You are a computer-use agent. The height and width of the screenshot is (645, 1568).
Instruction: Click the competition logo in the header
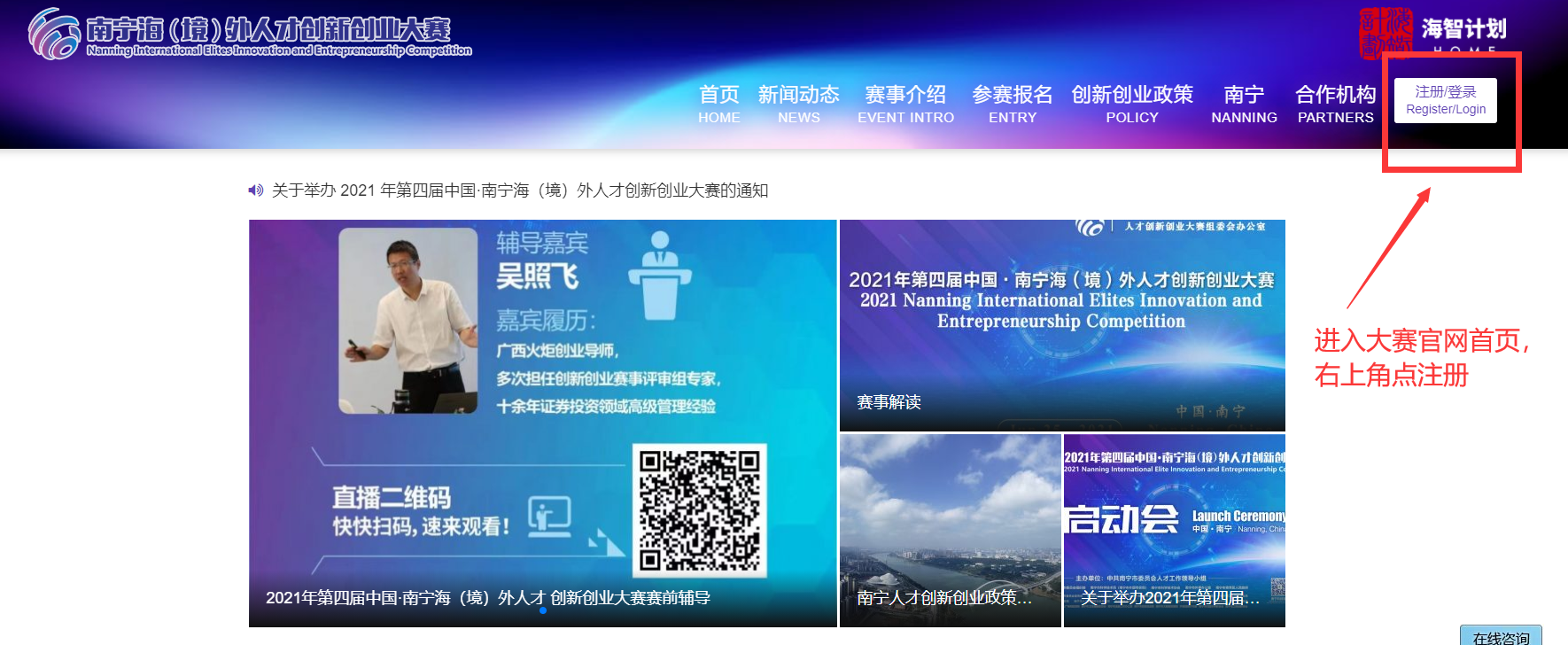(54, 34)
